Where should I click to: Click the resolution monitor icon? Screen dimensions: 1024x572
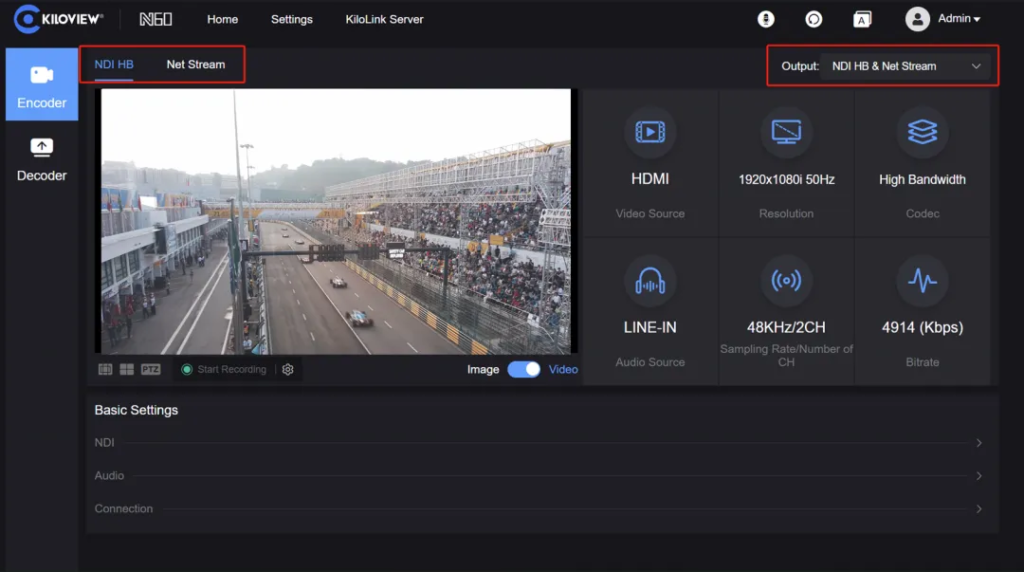tap(786, 132)
